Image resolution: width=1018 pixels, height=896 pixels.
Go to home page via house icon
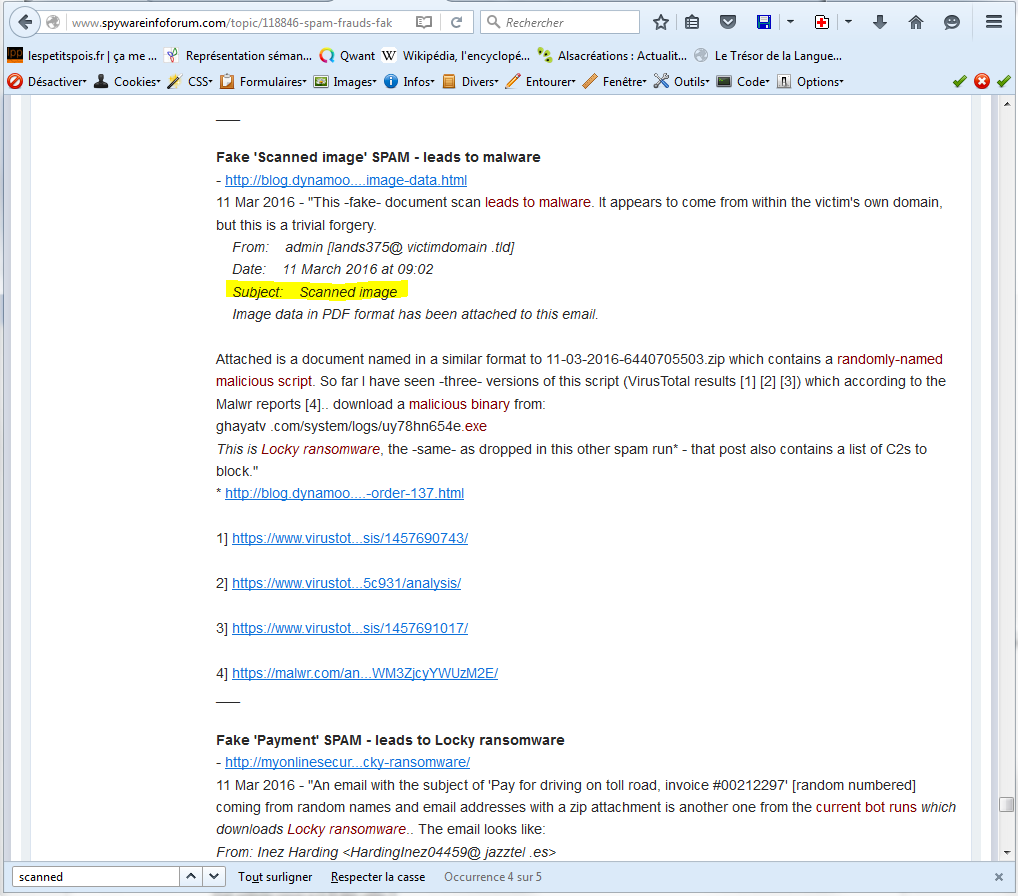tap(916, 22)
